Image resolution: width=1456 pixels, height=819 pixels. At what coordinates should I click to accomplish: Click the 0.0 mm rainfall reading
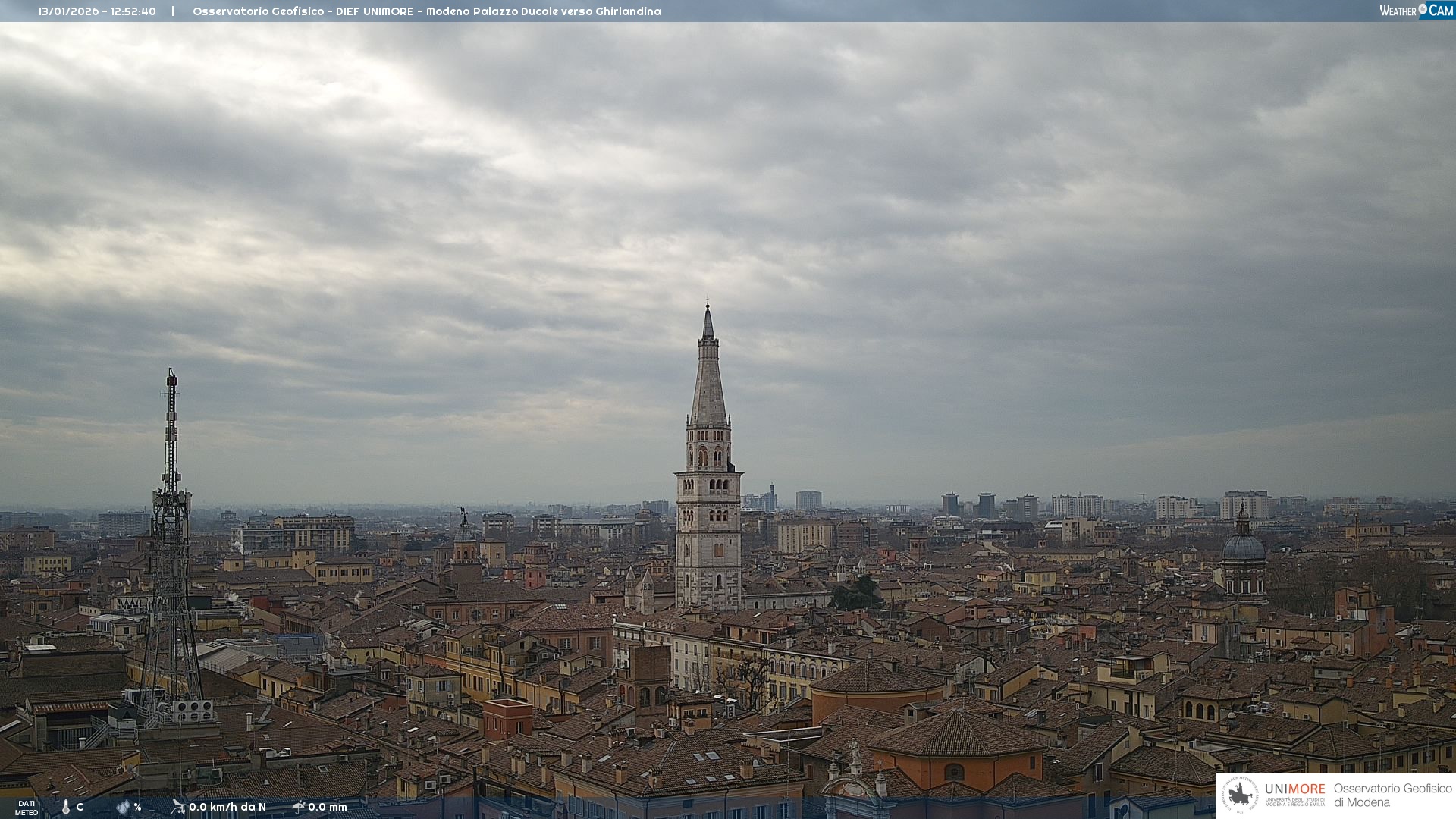pyautogui.click(x=328, y=807)
